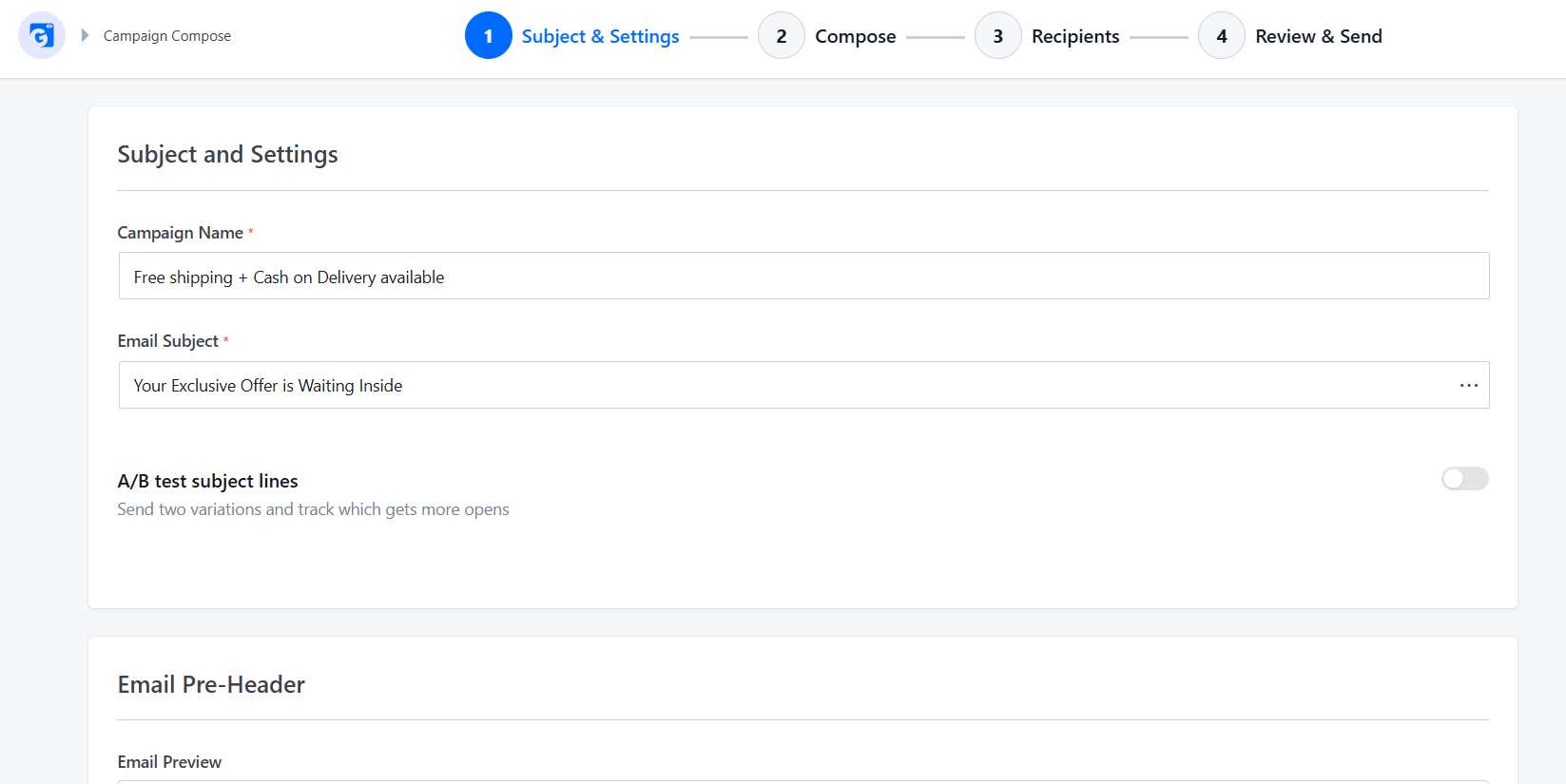The width and height of the screenshot is (1566, 784).
Task: Select step 2 circle icon
Action: pyautogui.click(x=782, y=35)
